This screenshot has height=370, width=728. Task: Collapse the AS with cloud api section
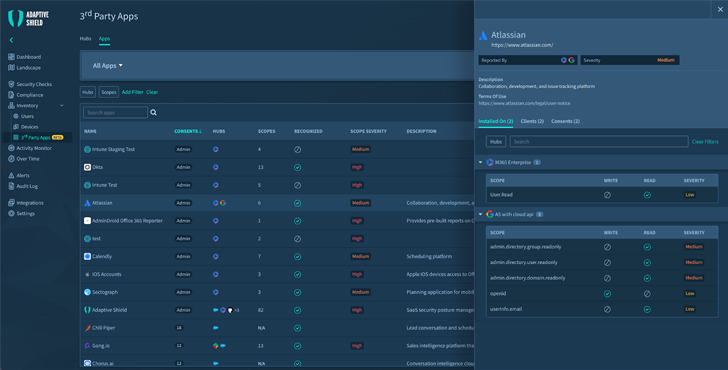point(481,214)
